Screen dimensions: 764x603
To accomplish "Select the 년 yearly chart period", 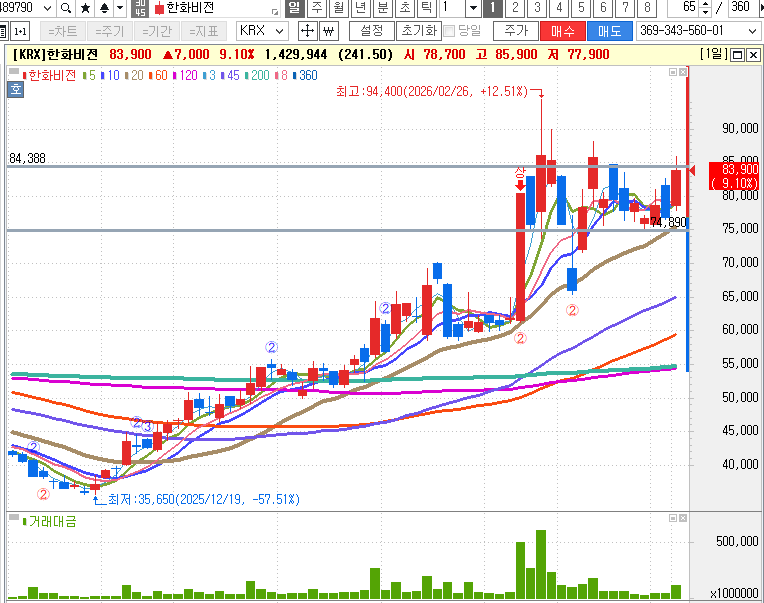I will click(361, 7).
